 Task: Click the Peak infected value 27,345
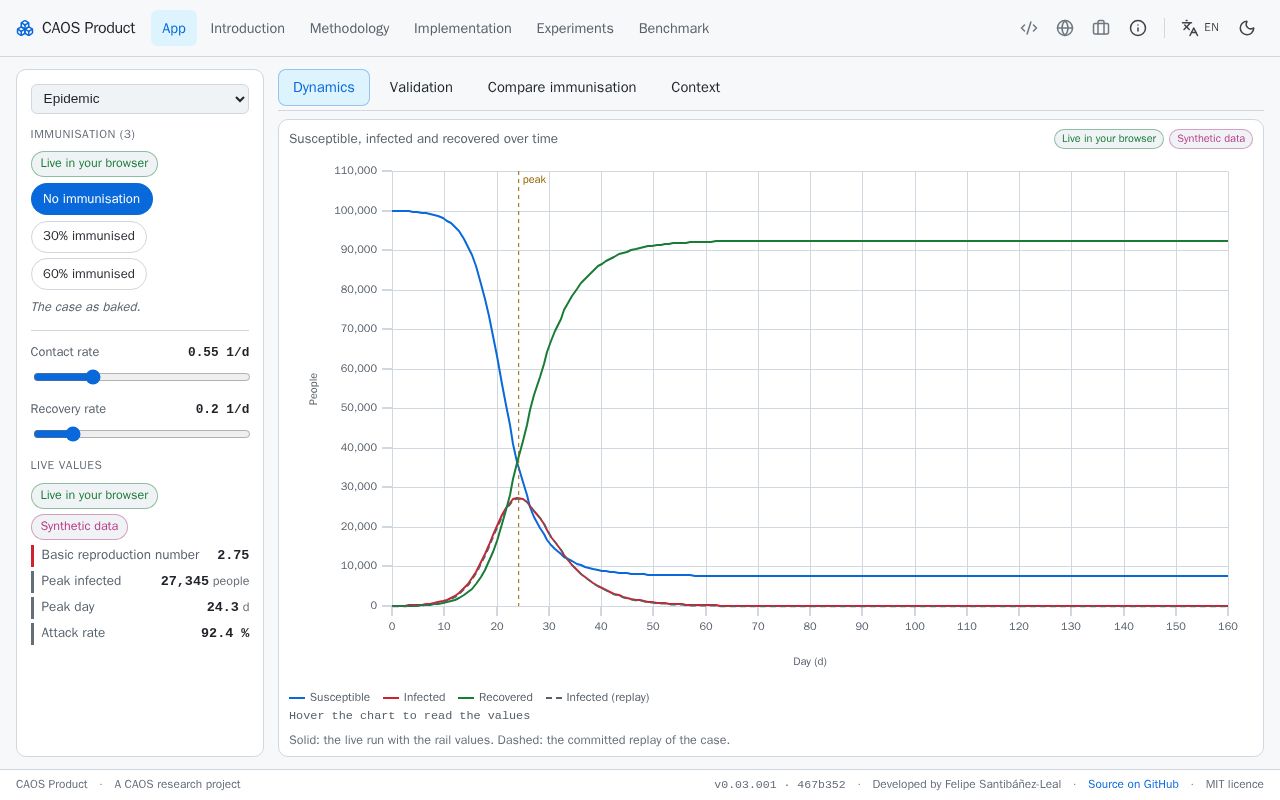185,581
